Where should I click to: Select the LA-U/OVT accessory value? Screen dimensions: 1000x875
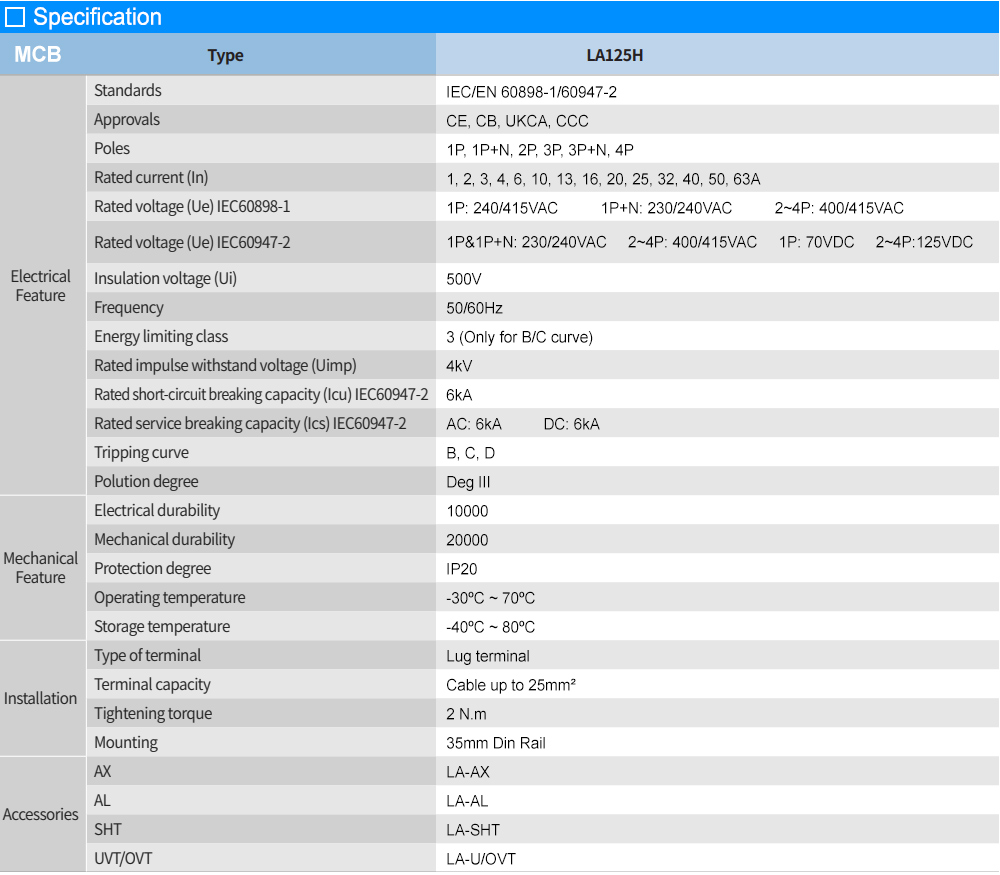coord(481,859)
